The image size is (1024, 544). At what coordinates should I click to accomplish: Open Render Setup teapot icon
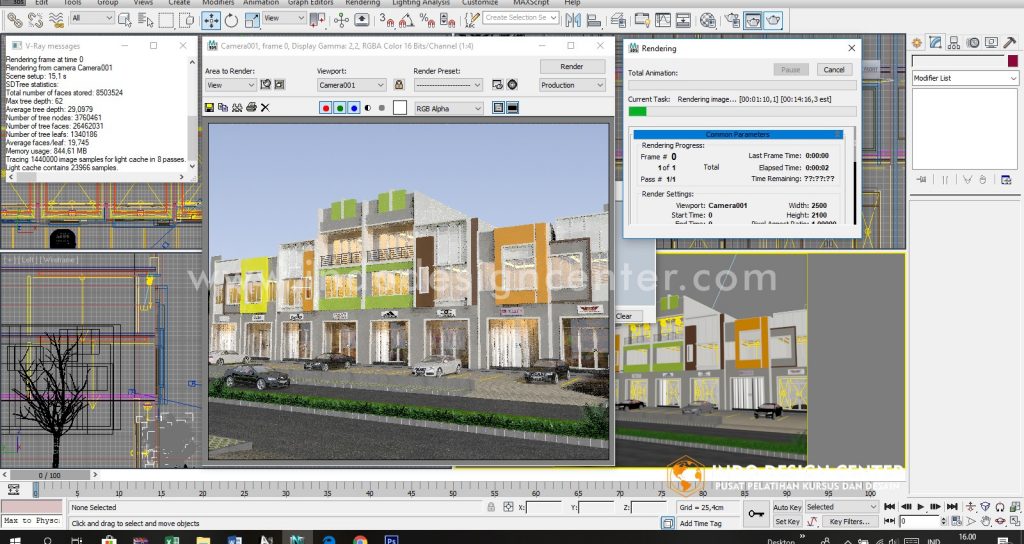[x=732, y=21]
